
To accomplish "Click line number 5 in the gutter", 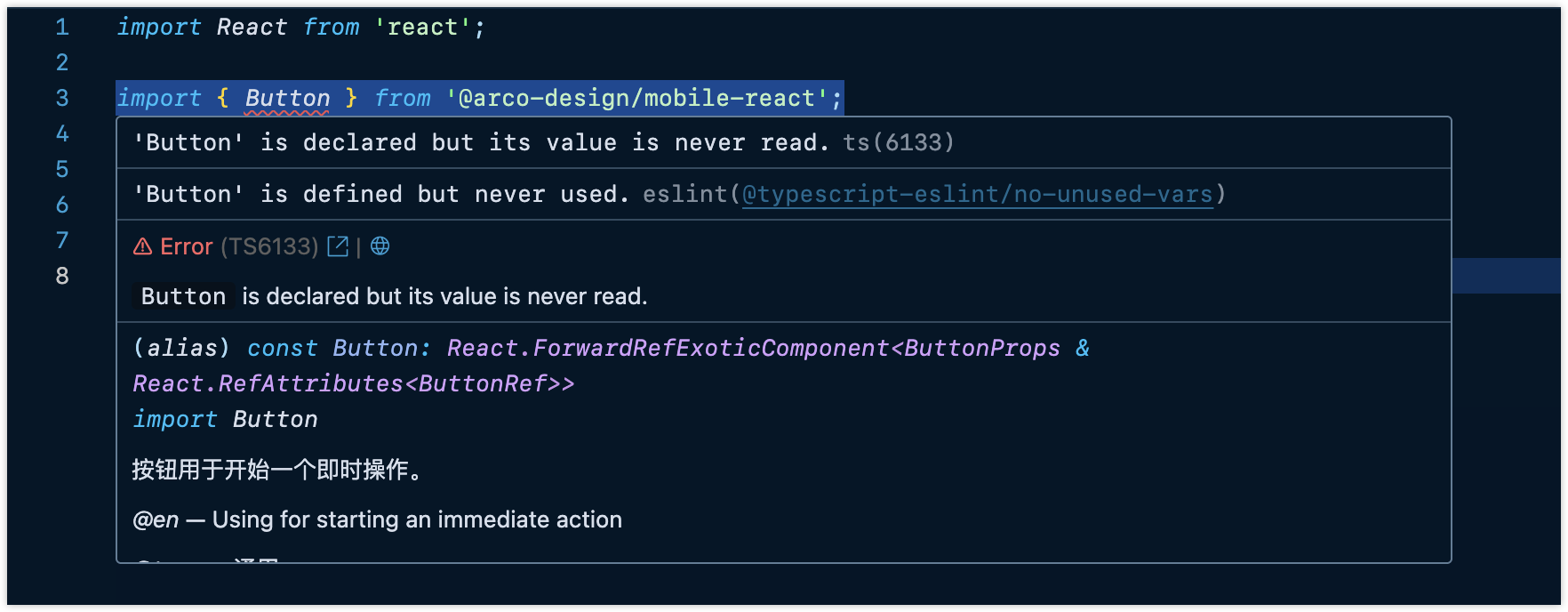I will coord(62,169).
